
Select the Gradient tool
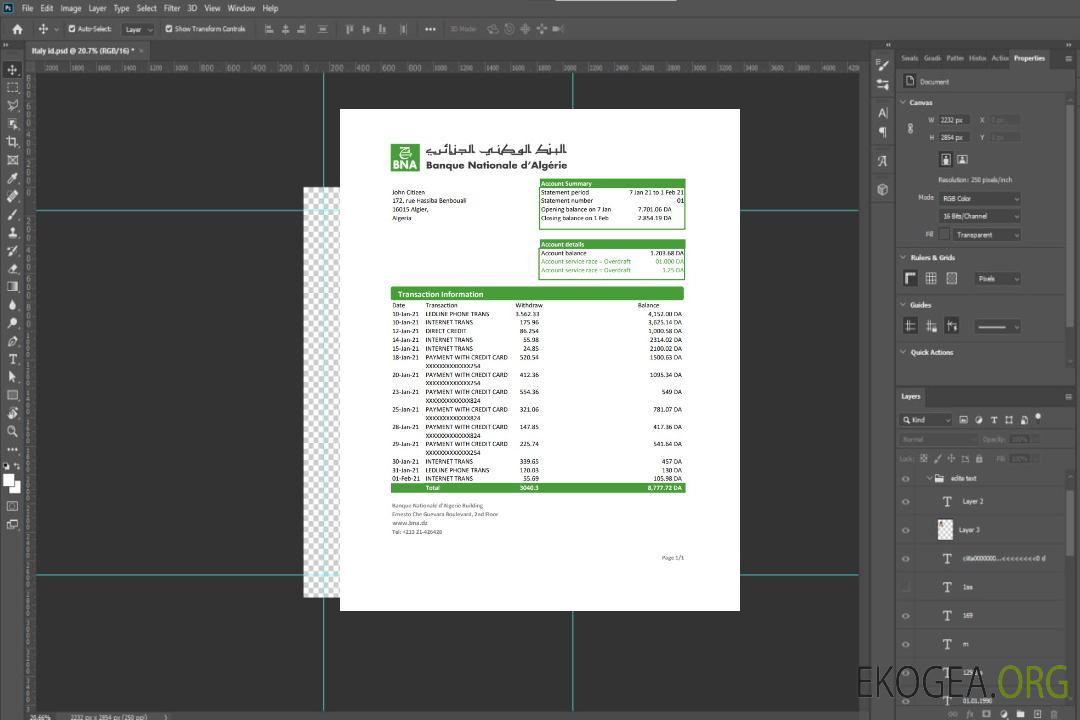12,287
